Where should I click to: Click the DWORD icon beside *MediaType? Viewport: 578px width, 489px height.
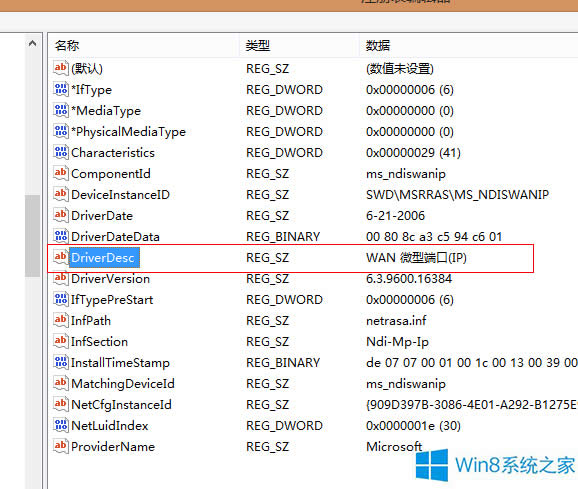click(x=60, y=110)
